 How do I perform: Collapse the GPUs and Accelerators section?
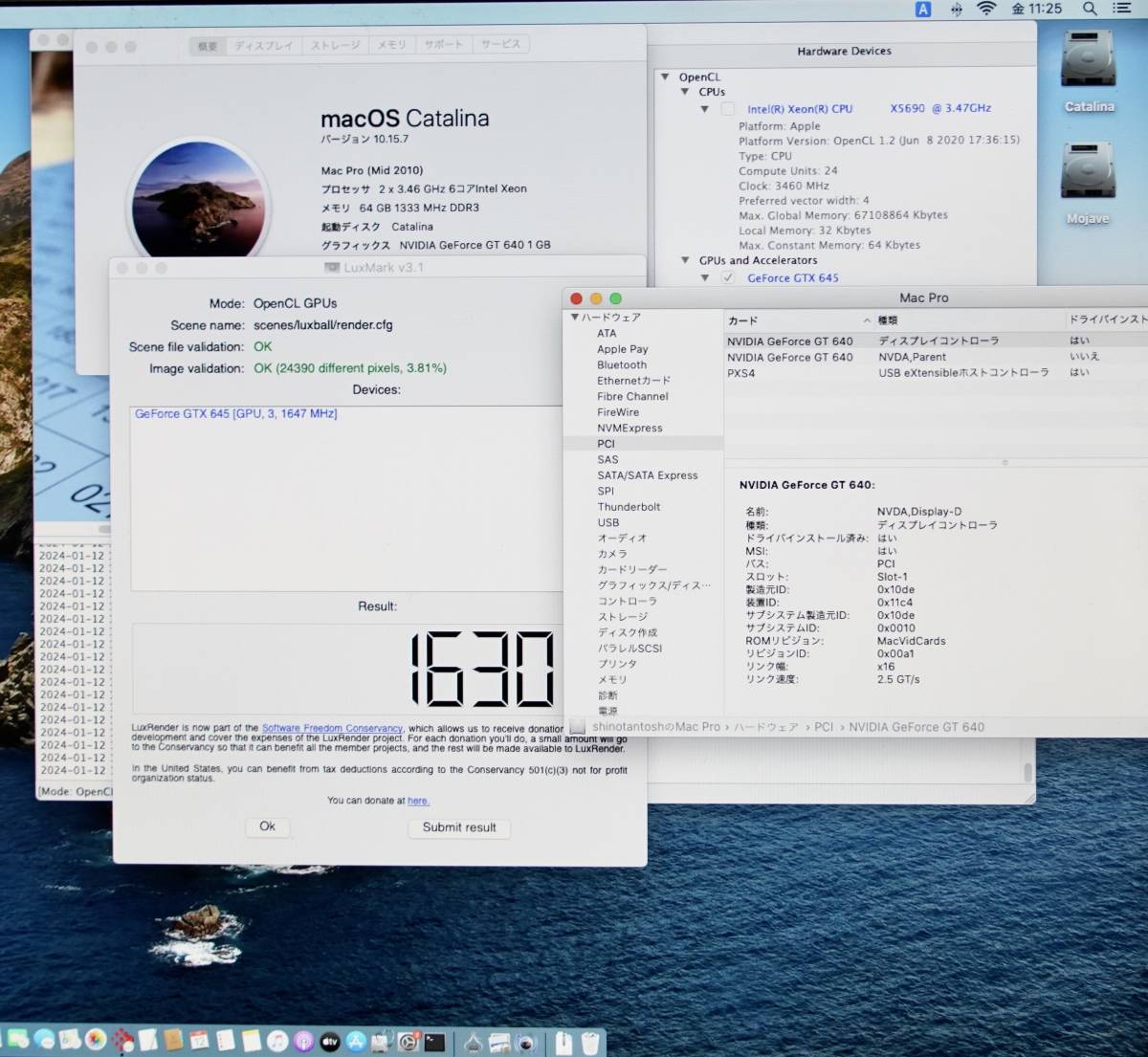tap(685, 259)
